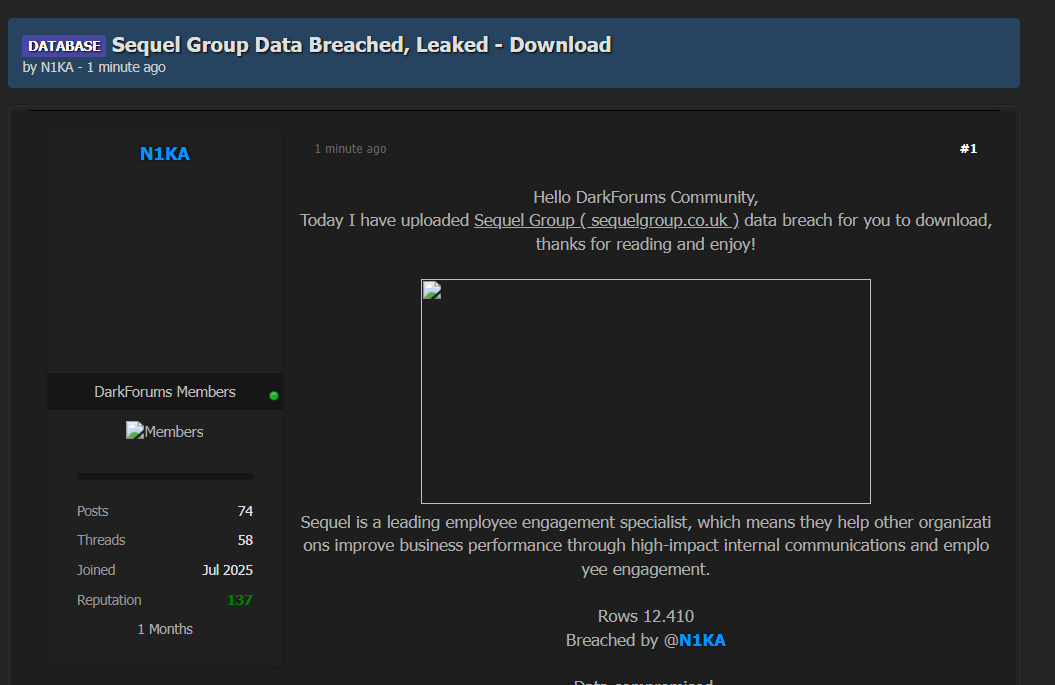Open the green Reputation score 137

coord(240,600)
